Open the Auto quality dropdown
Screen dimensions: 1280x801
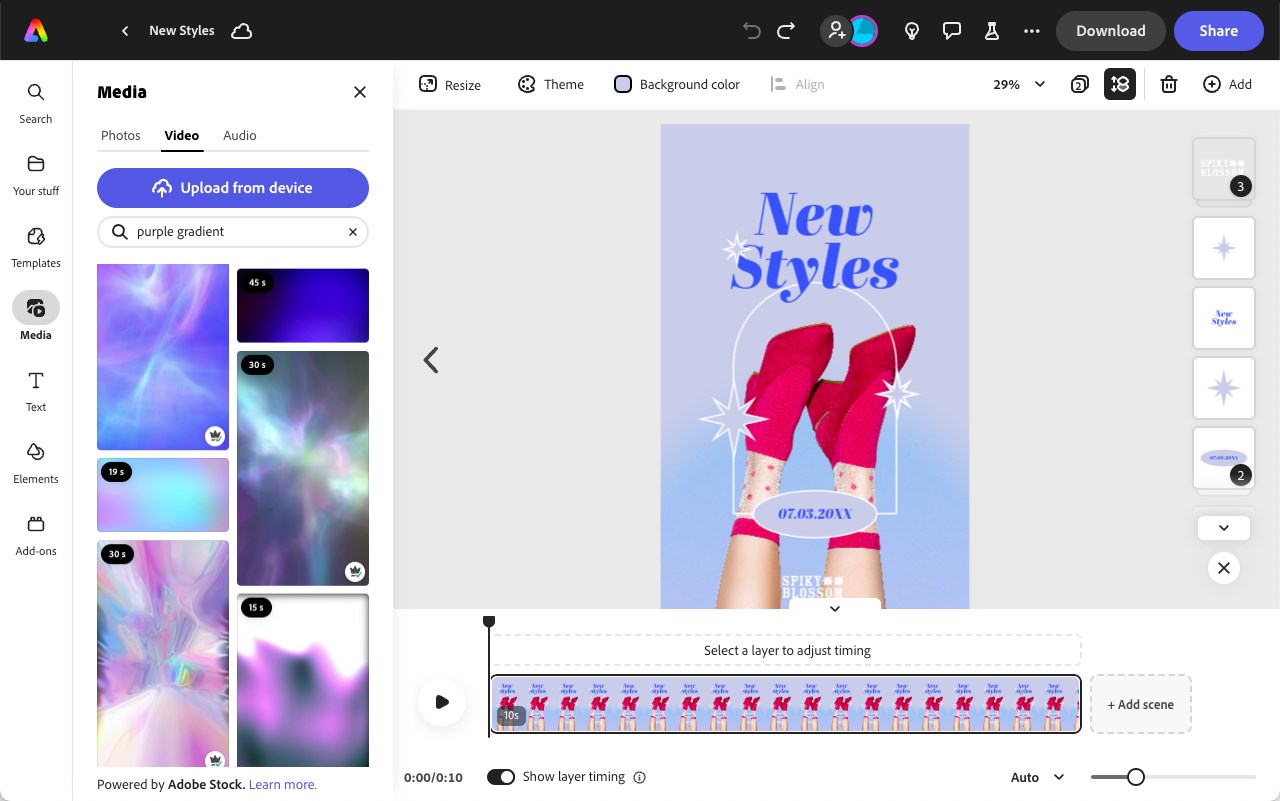tap(1037, 777)
